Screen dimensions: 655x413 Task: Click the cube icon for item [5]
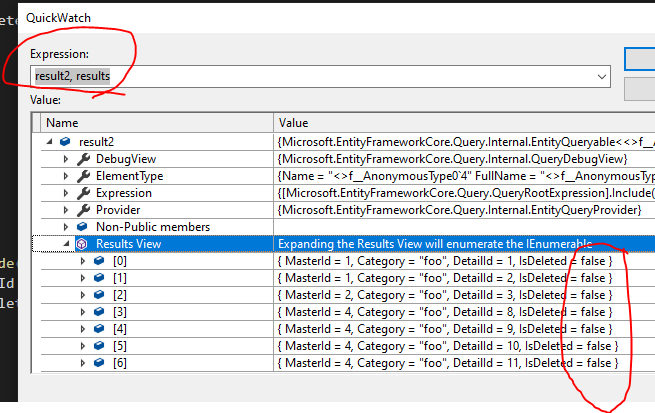point(99,346)
